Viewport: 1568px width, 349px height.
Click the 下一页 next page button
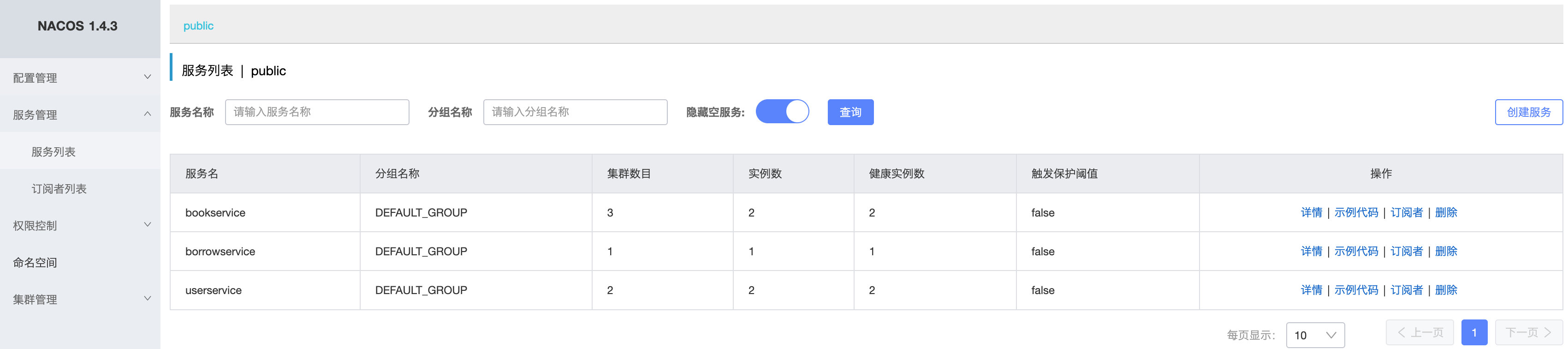[x=1528, y=332]
